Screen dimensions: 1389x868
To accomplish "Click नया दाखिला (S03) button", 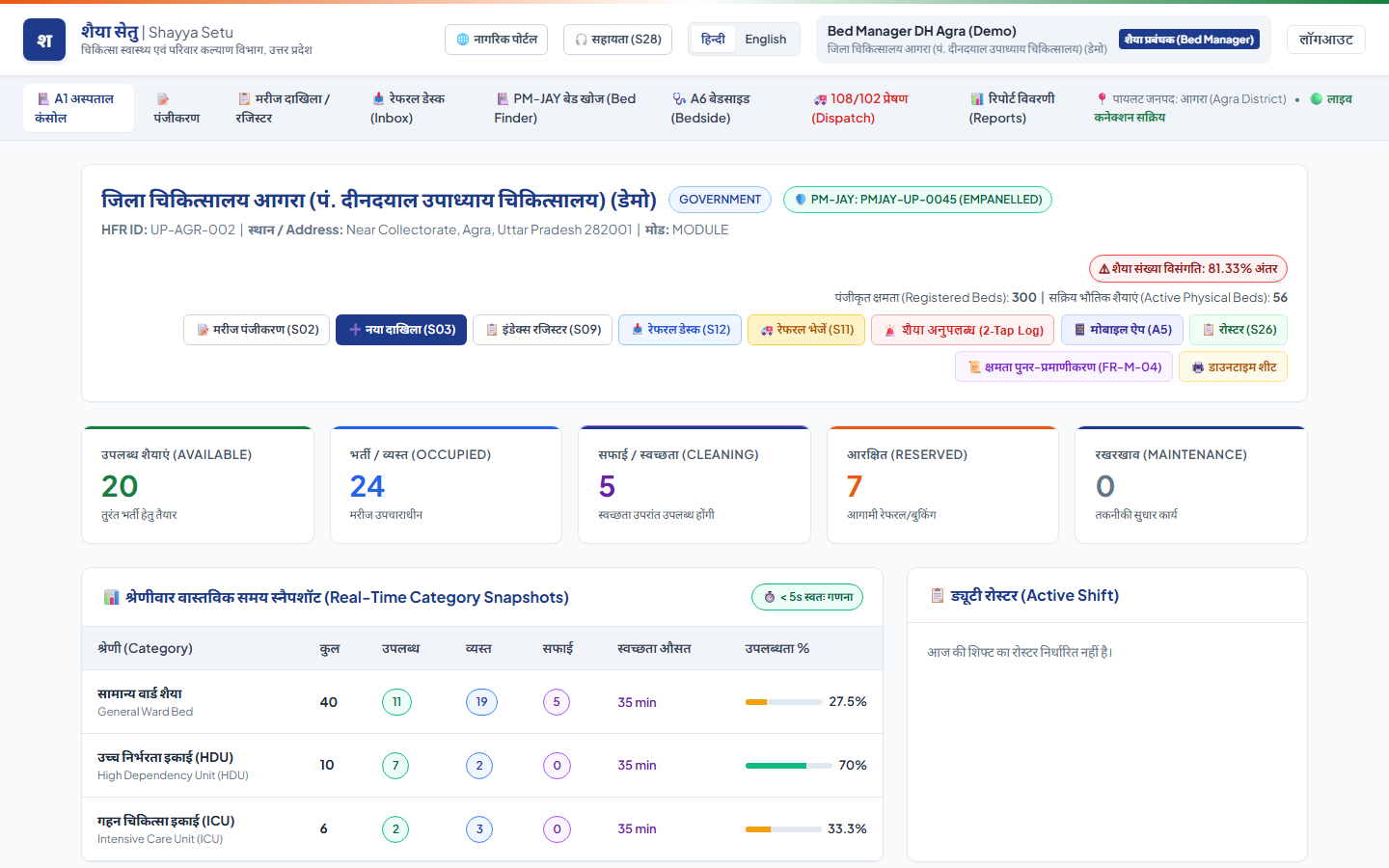I will click(401, 330).
